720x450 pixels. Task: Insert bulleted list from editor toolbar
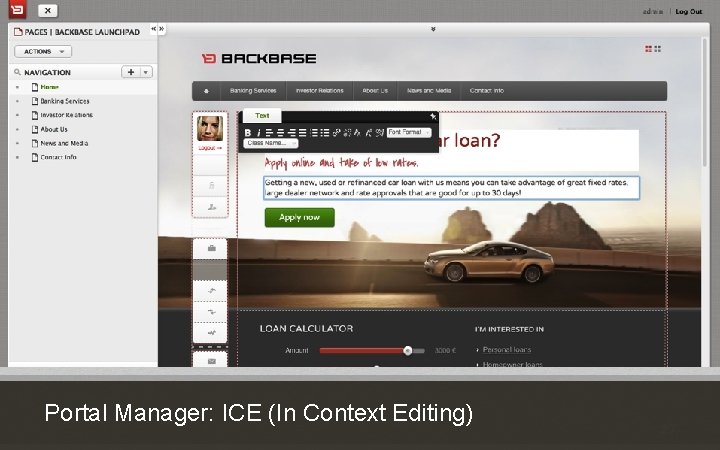click(x=325, y=133)
